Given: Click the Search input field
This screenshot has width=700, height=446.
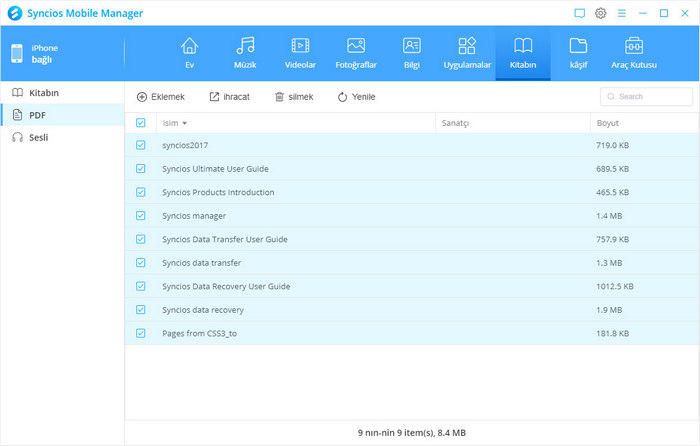Looking at the screenshot, I should coord(646,96).
